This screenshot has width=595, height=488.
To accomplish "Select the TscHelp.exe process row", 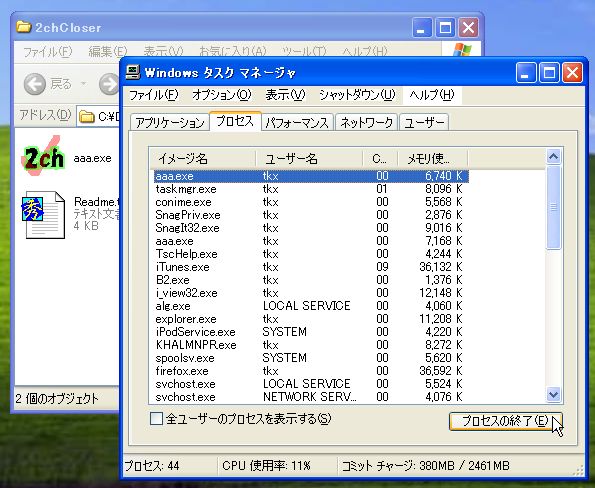I will (311, 254).
